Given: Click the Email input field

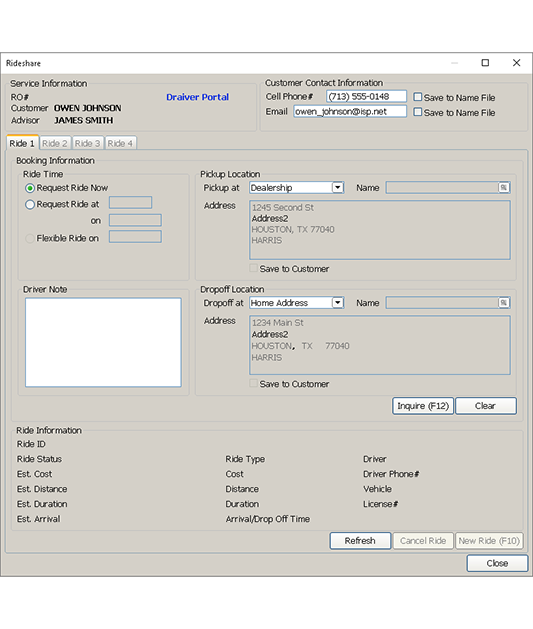Looking at the screenshot, I should [x=350, y=112].
